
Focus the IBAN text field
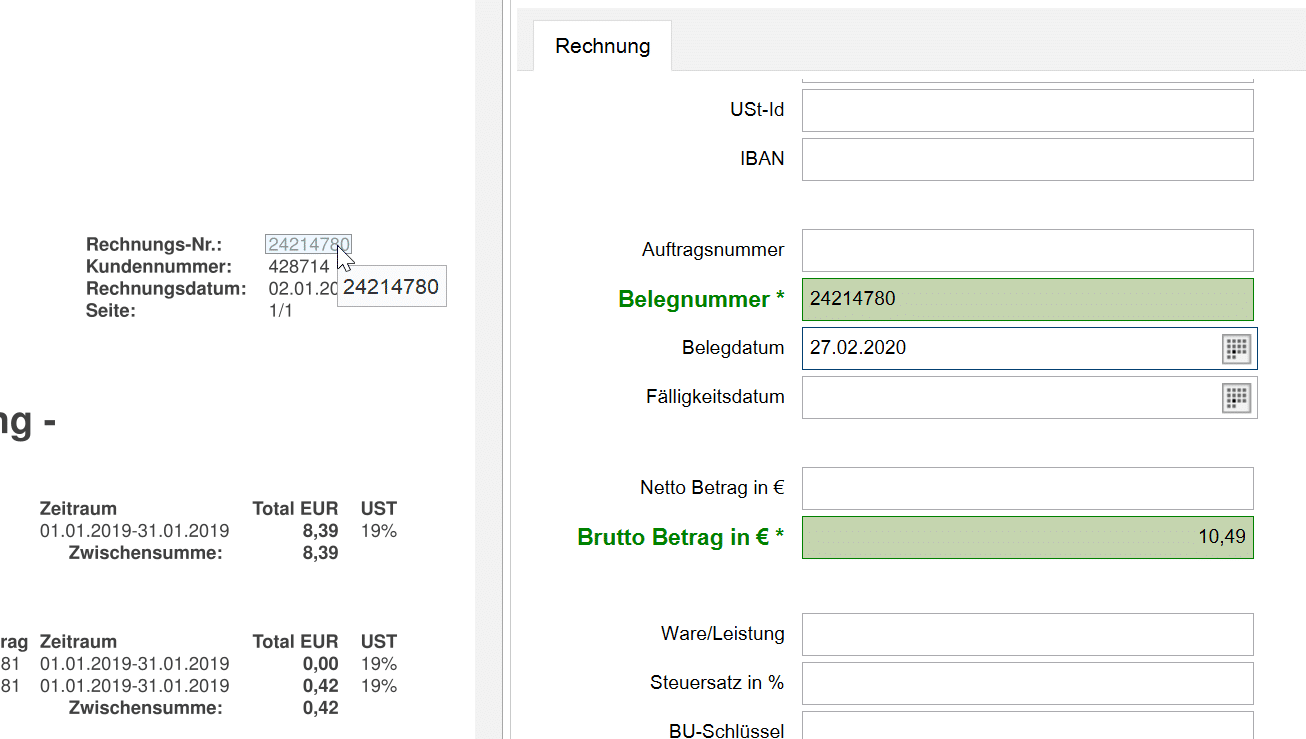[1027, 159]
